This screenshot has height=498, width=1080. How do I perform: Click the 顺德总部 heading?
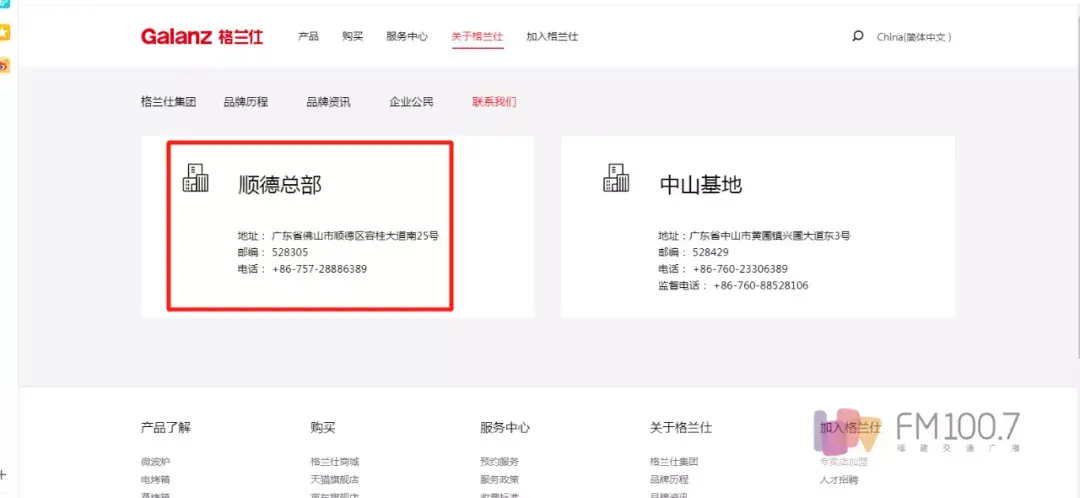click(280, 185)
